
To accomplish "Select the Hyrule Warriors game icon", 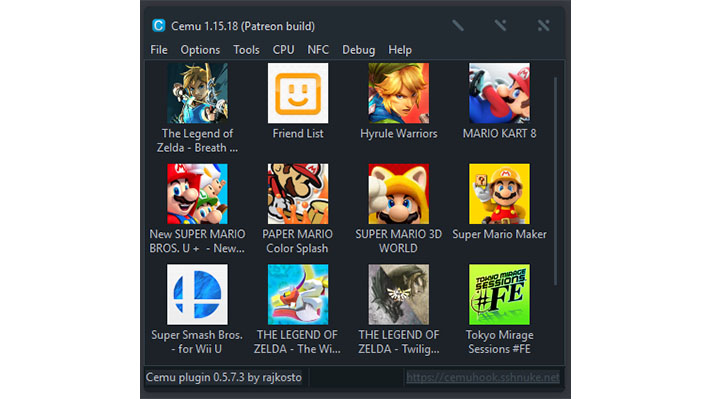I will 398,93.
